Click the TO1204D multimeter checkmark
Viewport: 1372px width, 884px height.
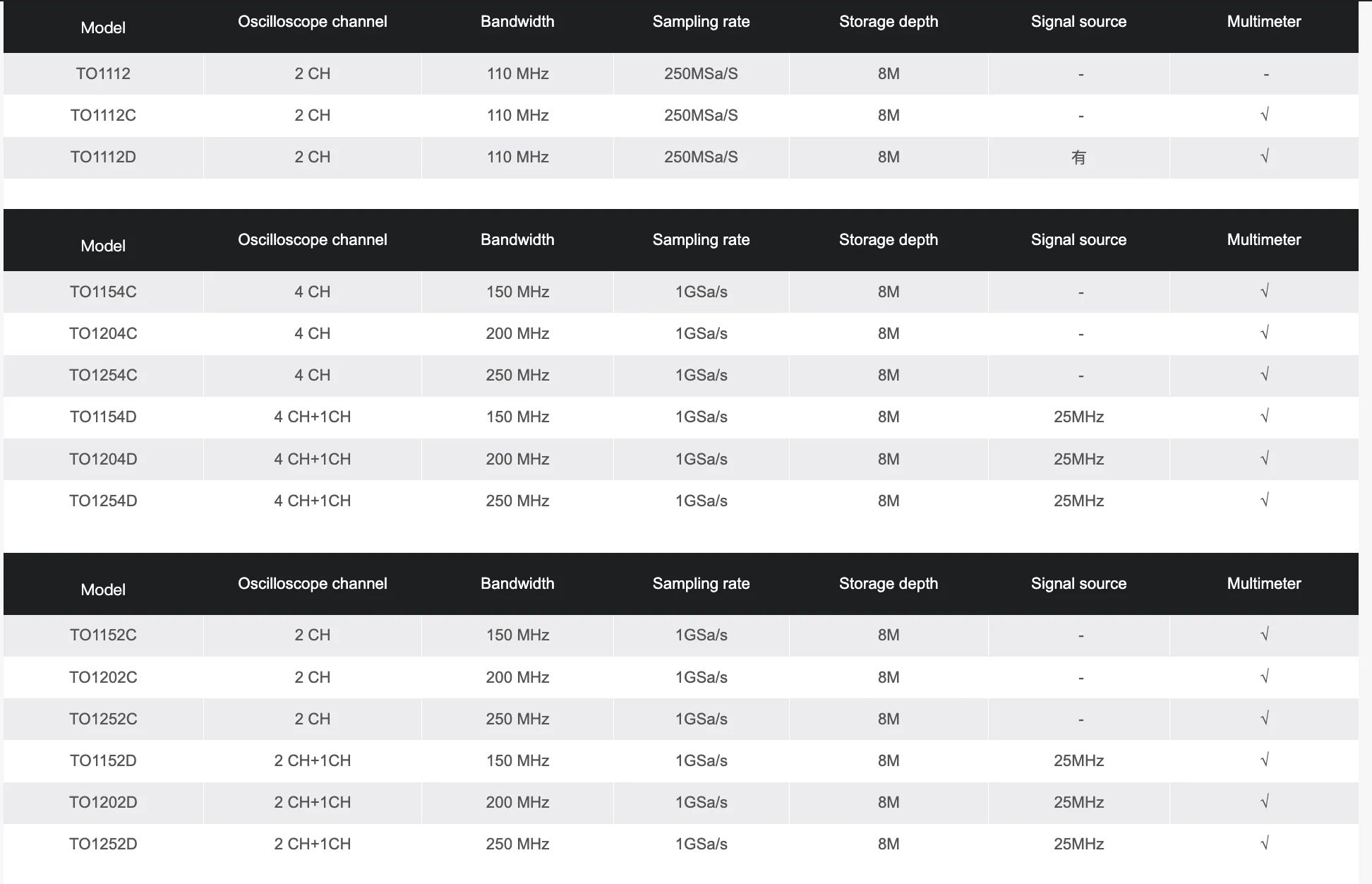pos(1264,458)
